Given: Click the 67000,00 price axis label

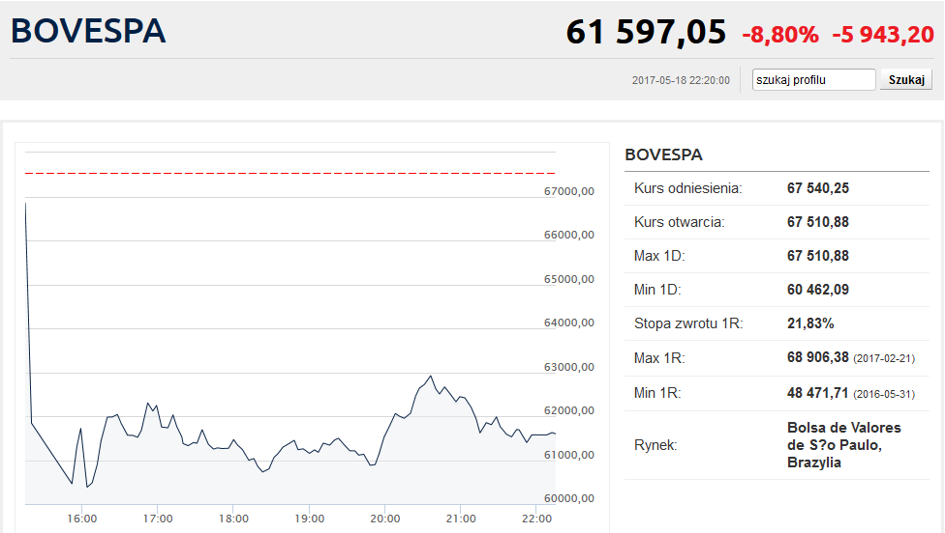Looking at the screenshot, I should pos(569,191).
